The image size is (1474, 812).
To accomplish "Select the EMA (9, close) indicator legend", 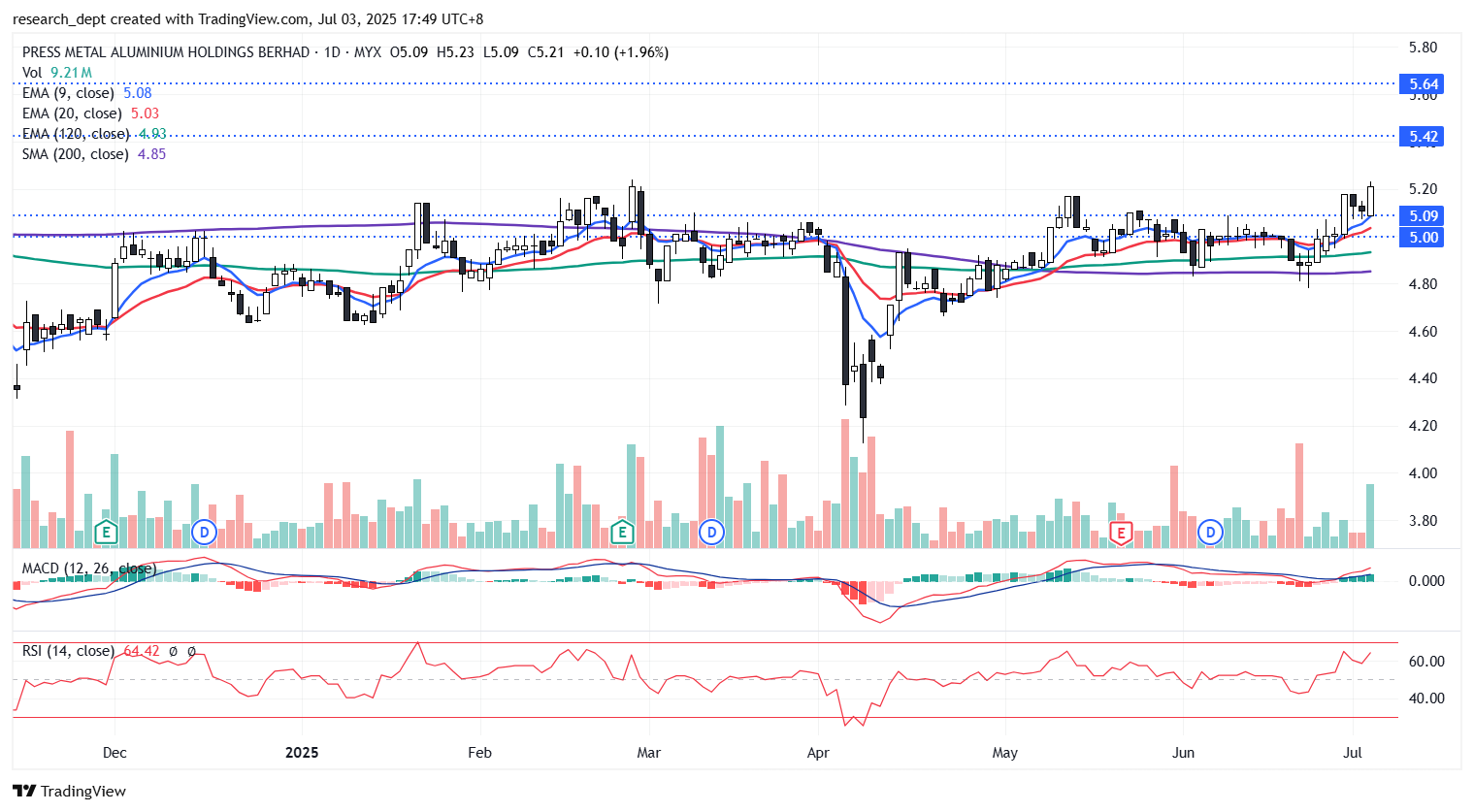I will click(87, 93).
